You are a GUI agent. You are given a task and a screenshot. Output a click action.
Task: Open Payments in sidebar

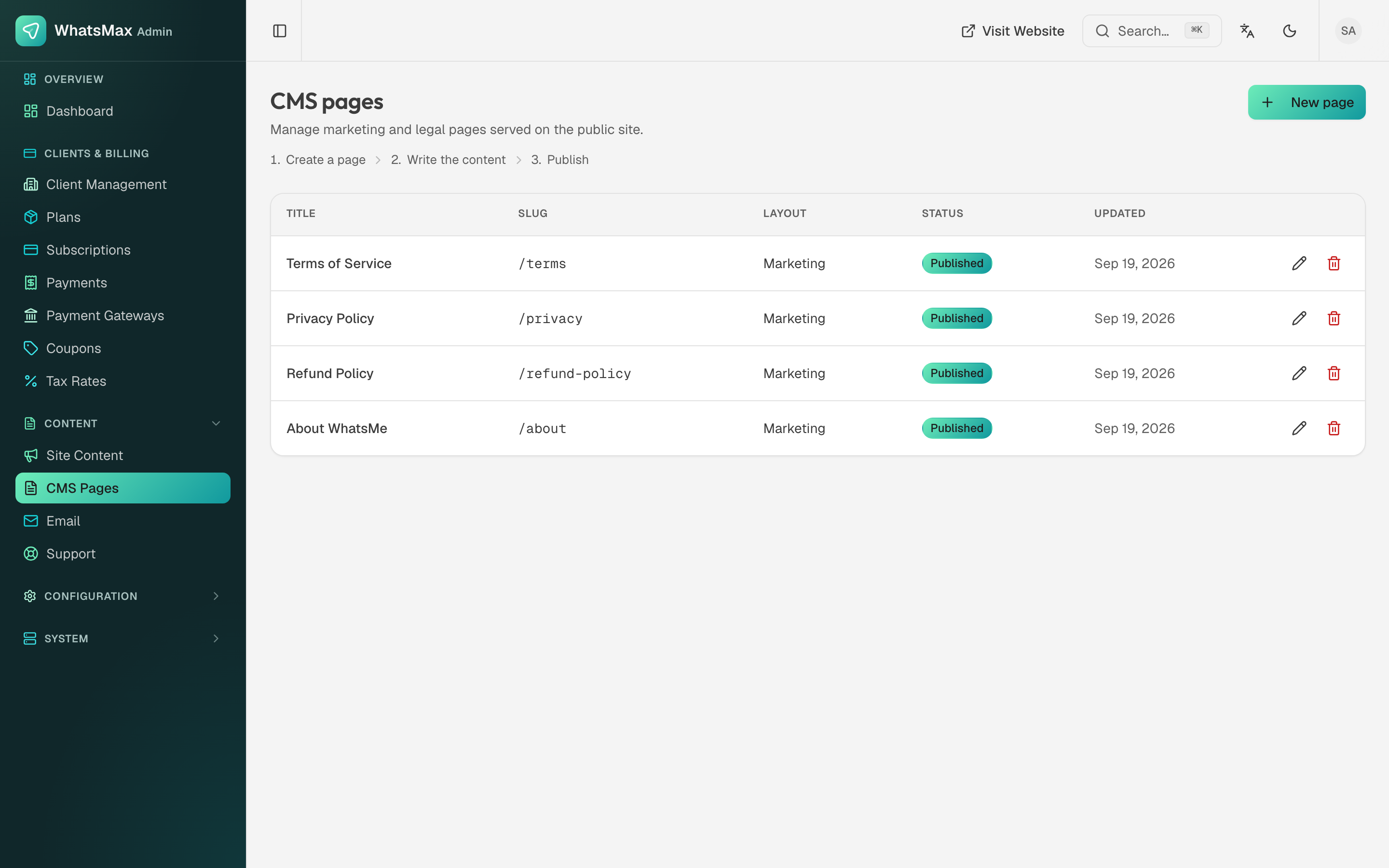pyautogui.click(x=123, y=283)
